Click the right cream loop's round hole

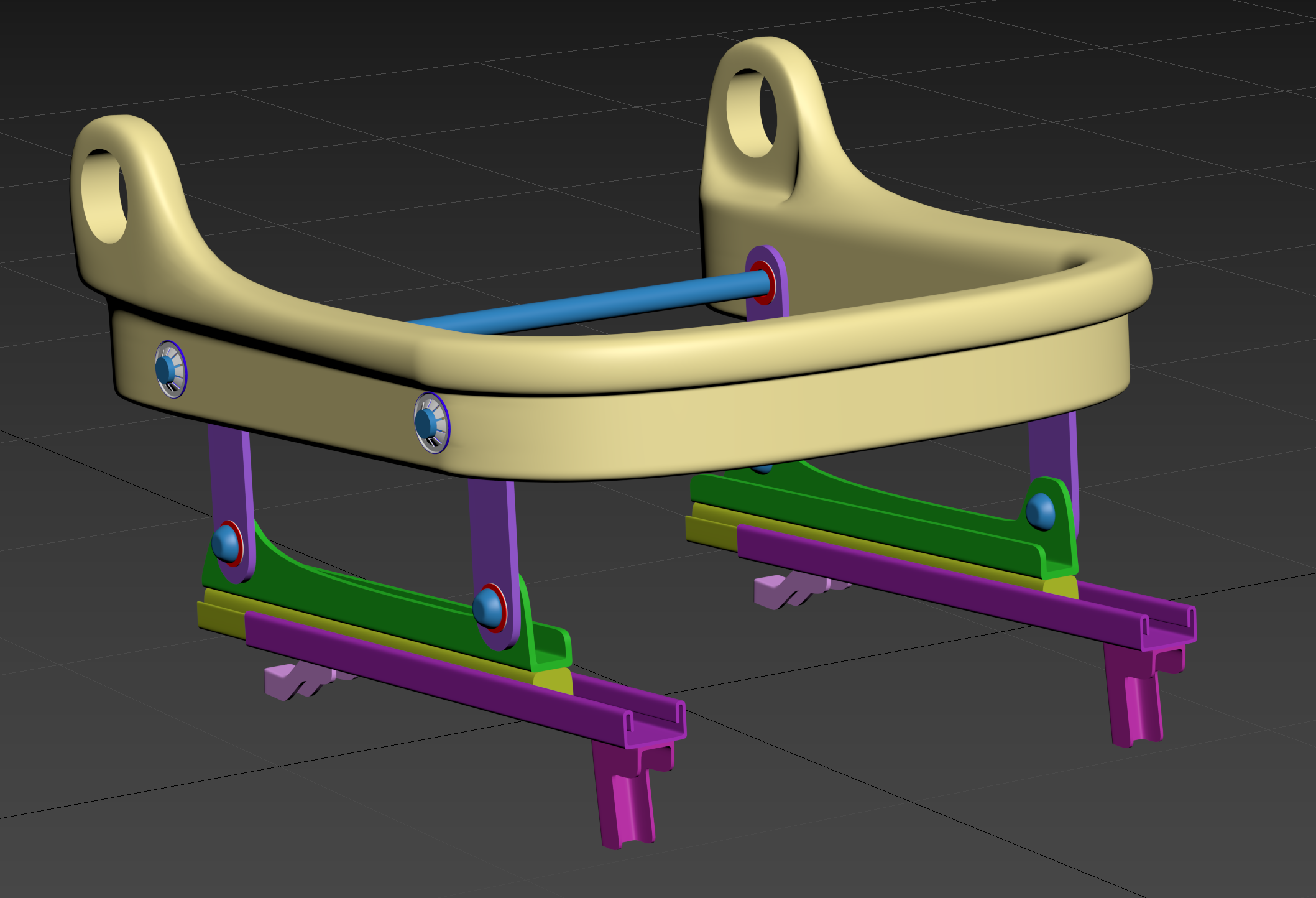(752, 112)
